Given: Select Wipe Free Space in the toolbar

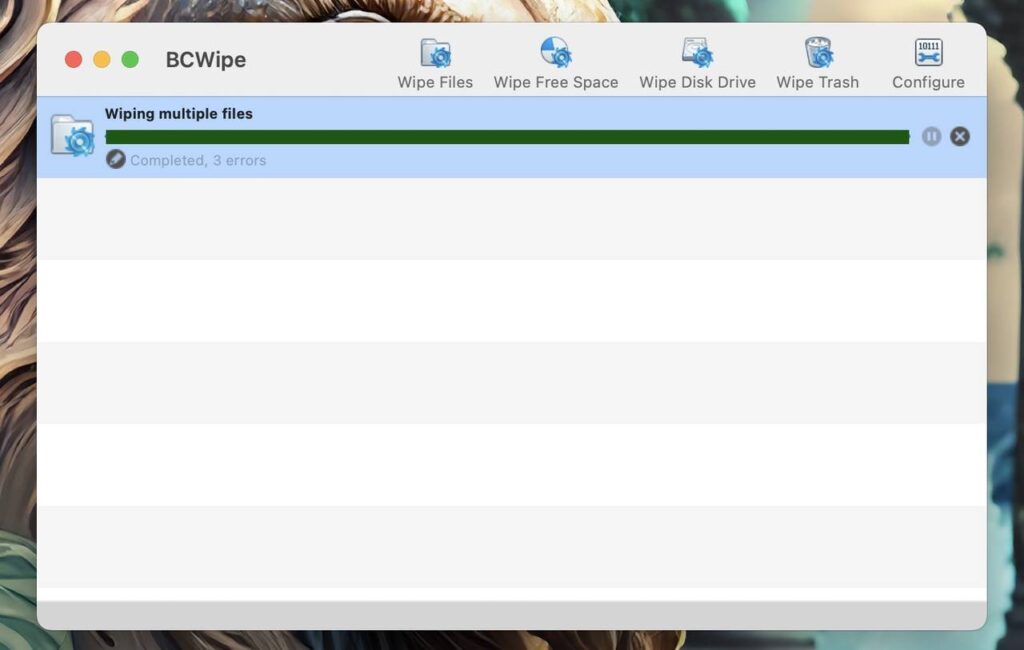Looking at the screenshot, I should (x=556, y=64).
